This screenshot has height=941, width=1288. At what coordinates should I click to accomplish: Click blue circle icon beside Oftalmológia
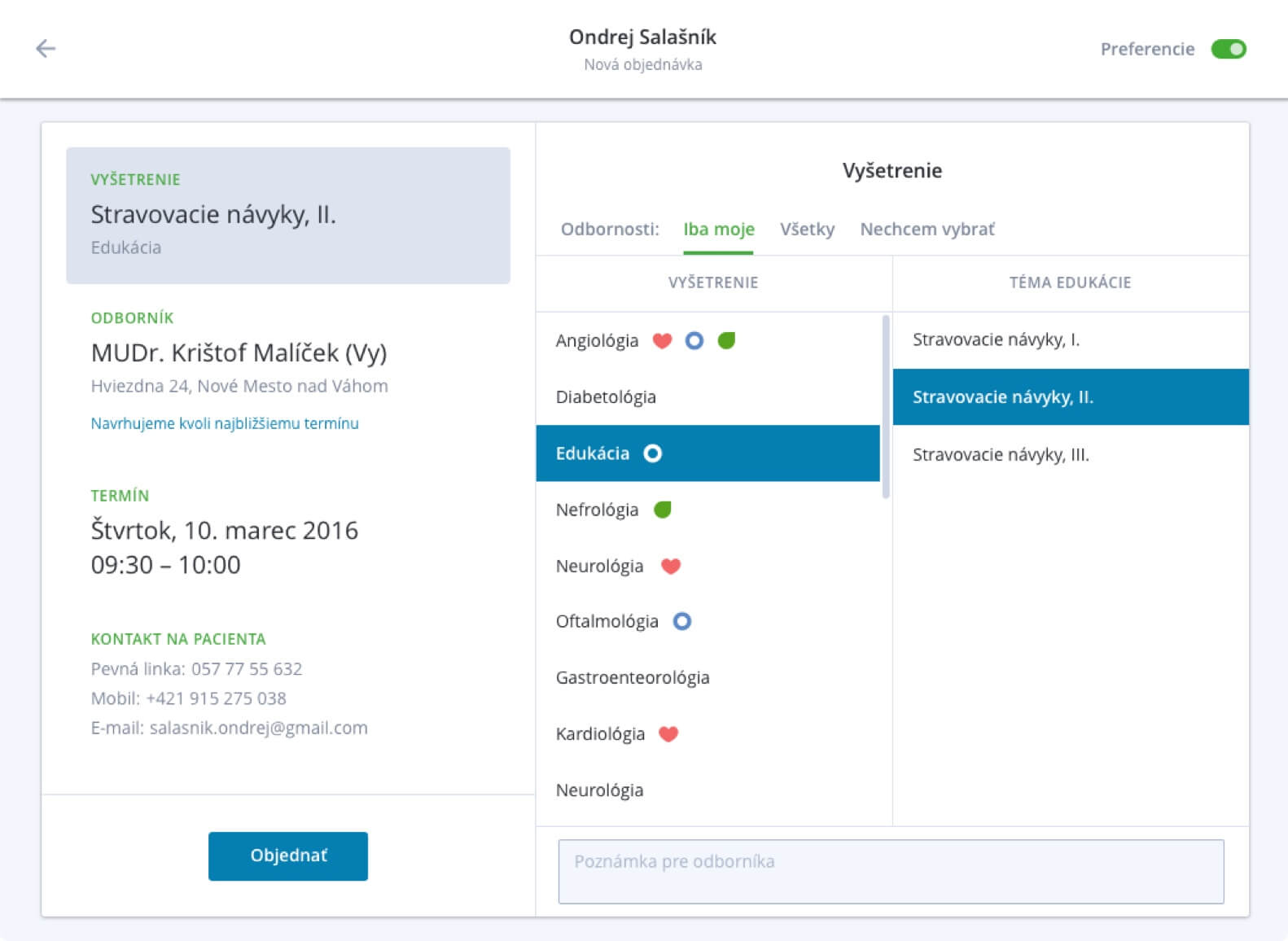point(682,622)
